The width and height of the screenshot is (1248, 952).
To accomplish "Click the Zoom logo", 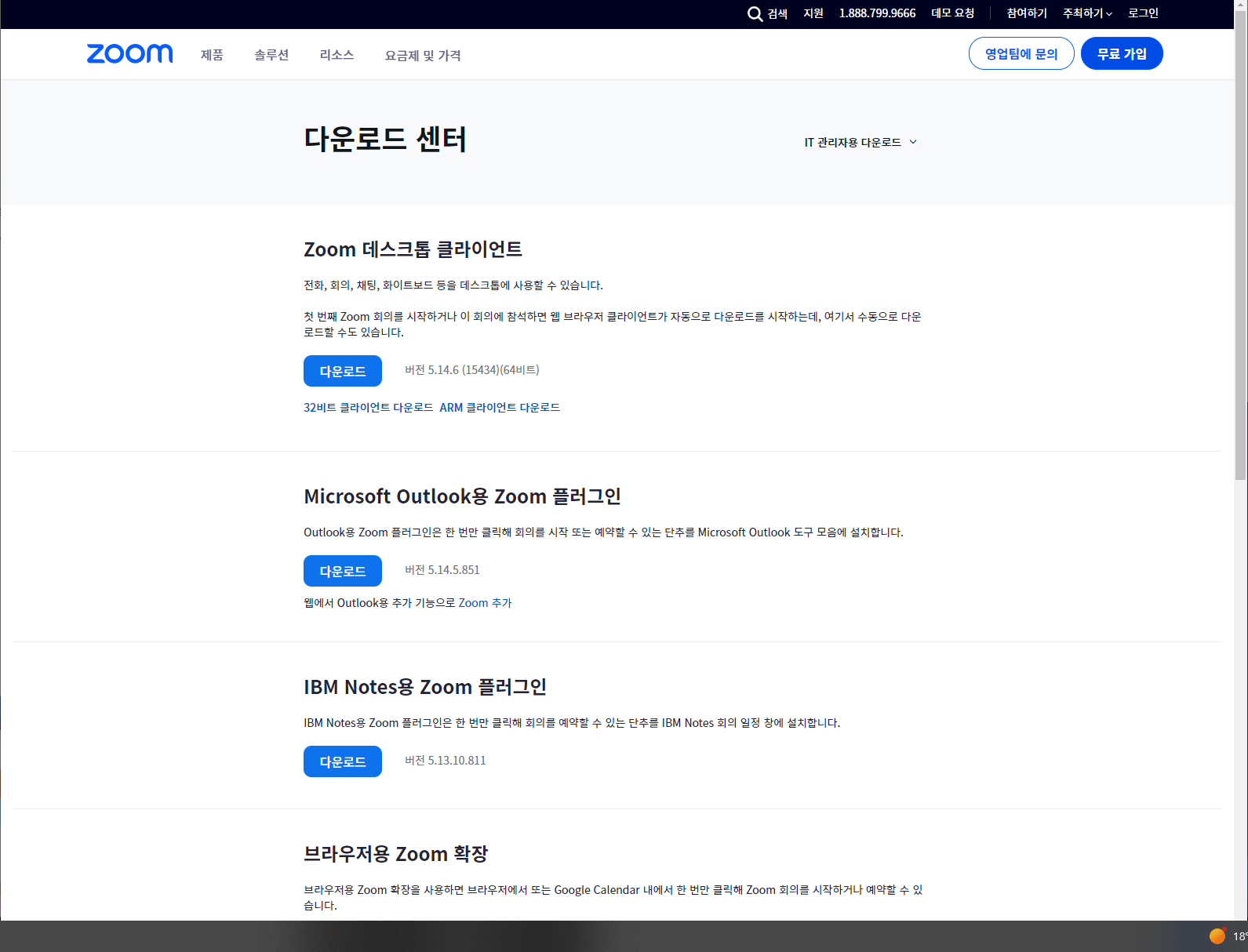I will [129, 53].
